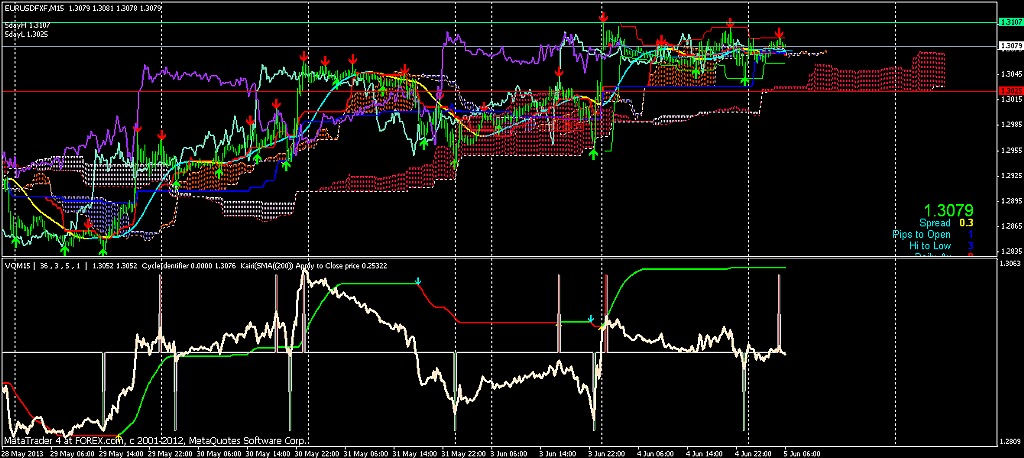Click the 1.3015 price scale value

pos(1010,99)
